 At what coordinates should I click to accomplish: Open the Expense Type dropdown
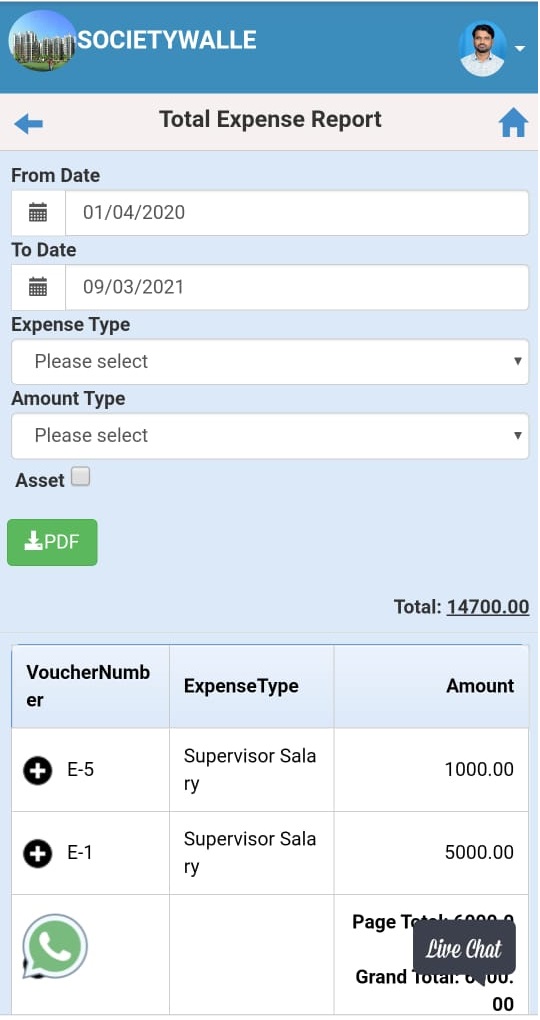[x=270, y=362]
